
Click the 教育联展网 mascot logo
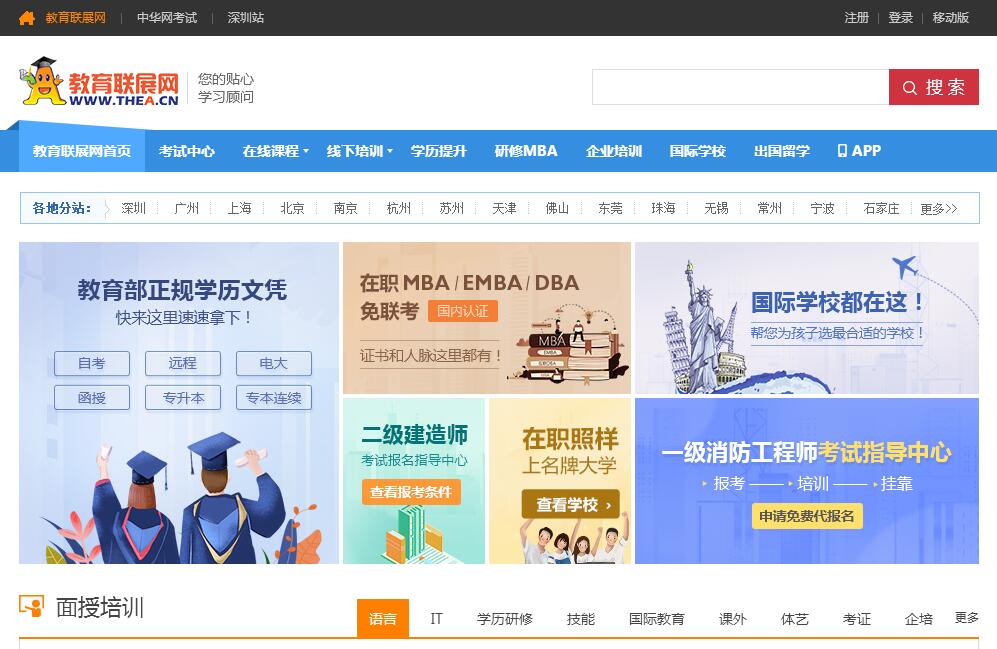coord(99,83)
